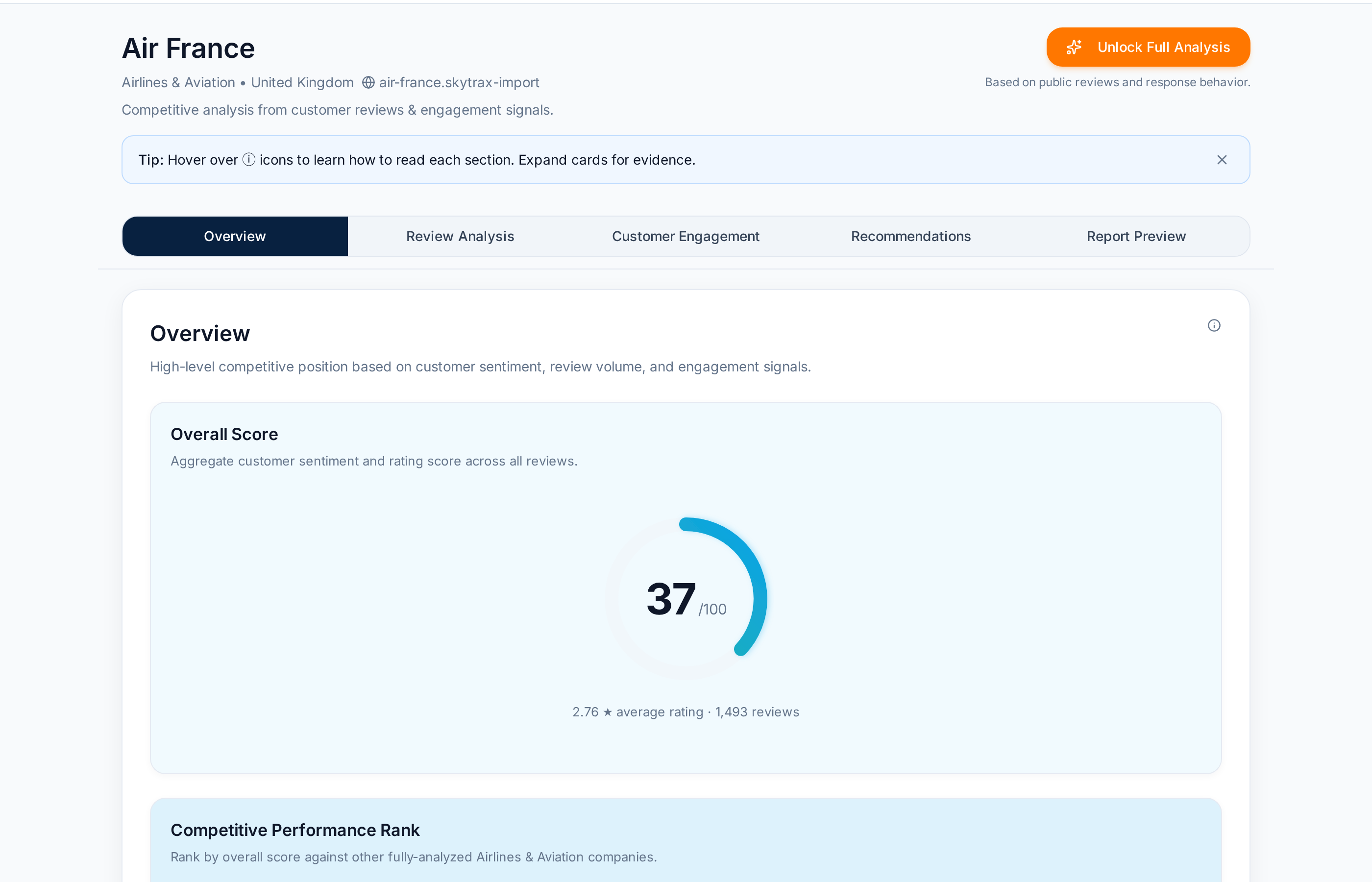The image size is (1372, 882).
Task: Click the globe icon beside air-france.skytrax-import
Action: point(368,82)
